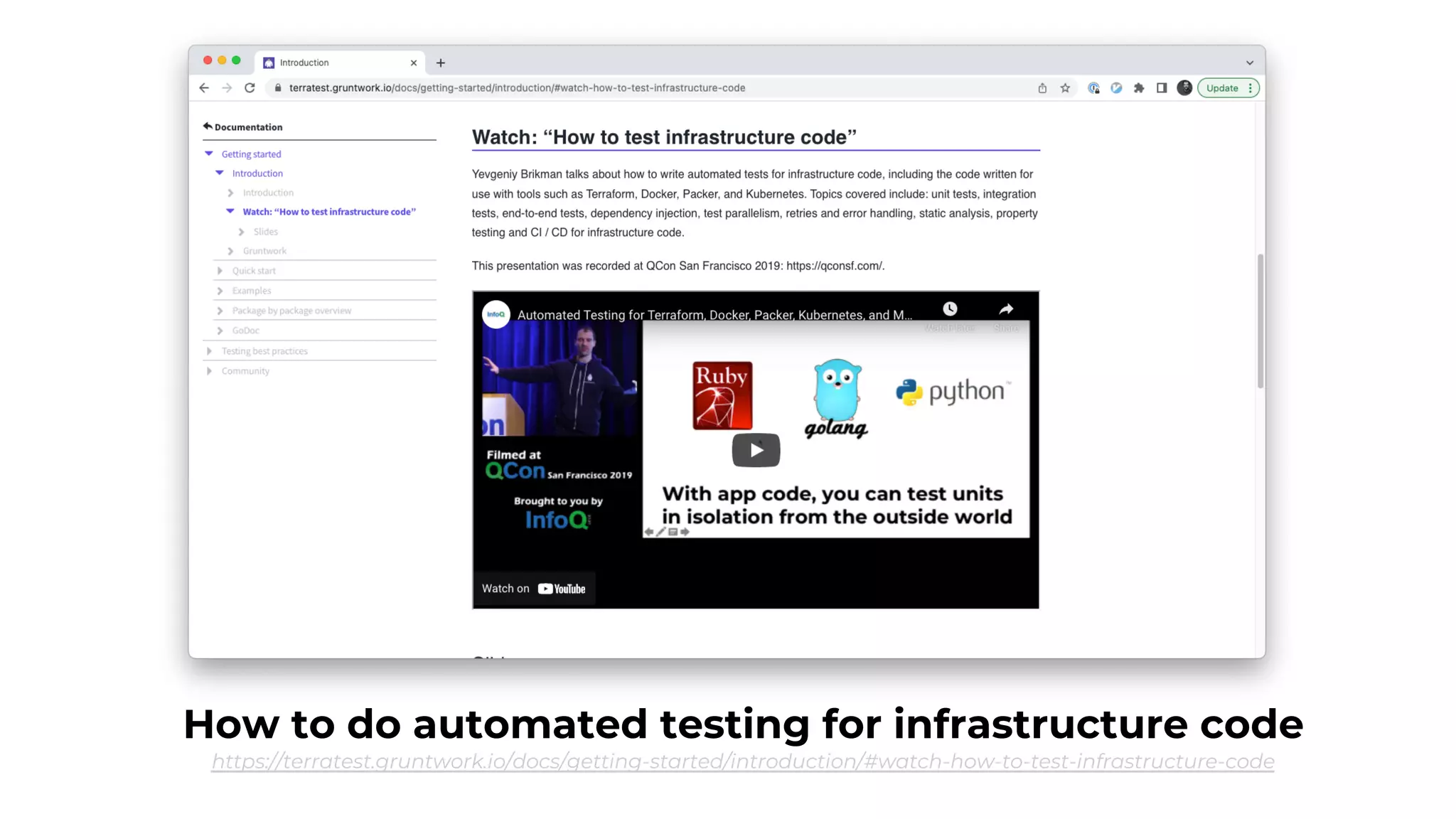Image resolution: width=1456 pixels, height=819 pixels.
Task: Open GoDoc in sidebar
Action: (x=245, y=331)
